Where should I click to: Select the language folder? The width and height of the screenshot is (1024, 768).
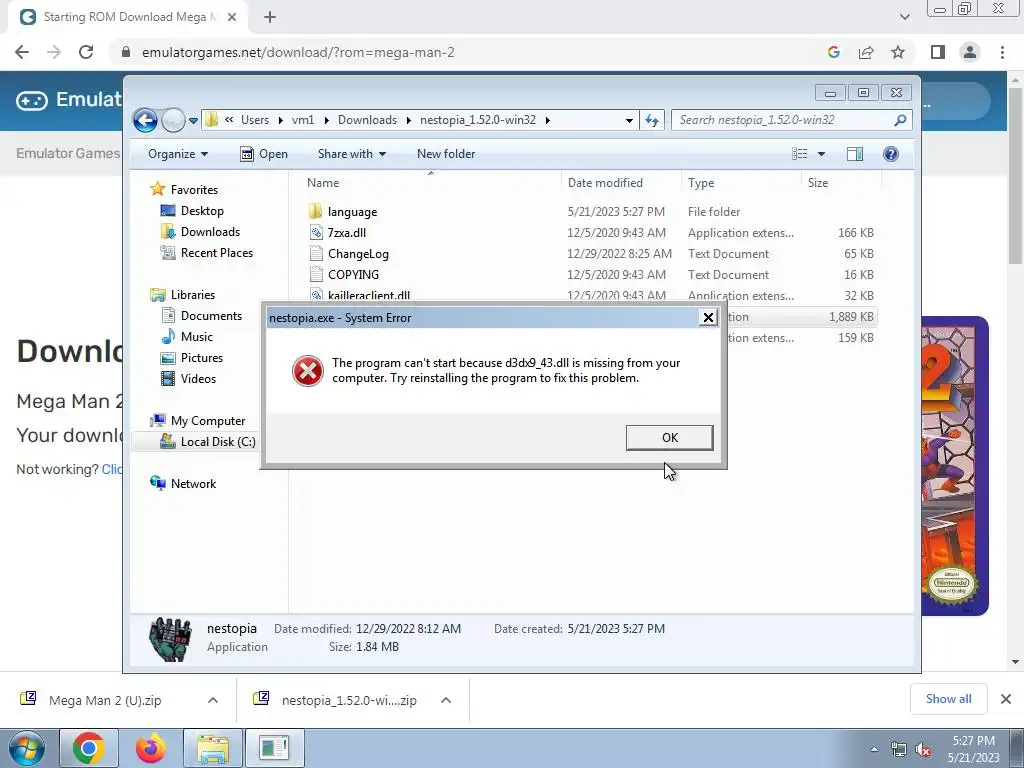pyautogui.click(x=352, y=212)
